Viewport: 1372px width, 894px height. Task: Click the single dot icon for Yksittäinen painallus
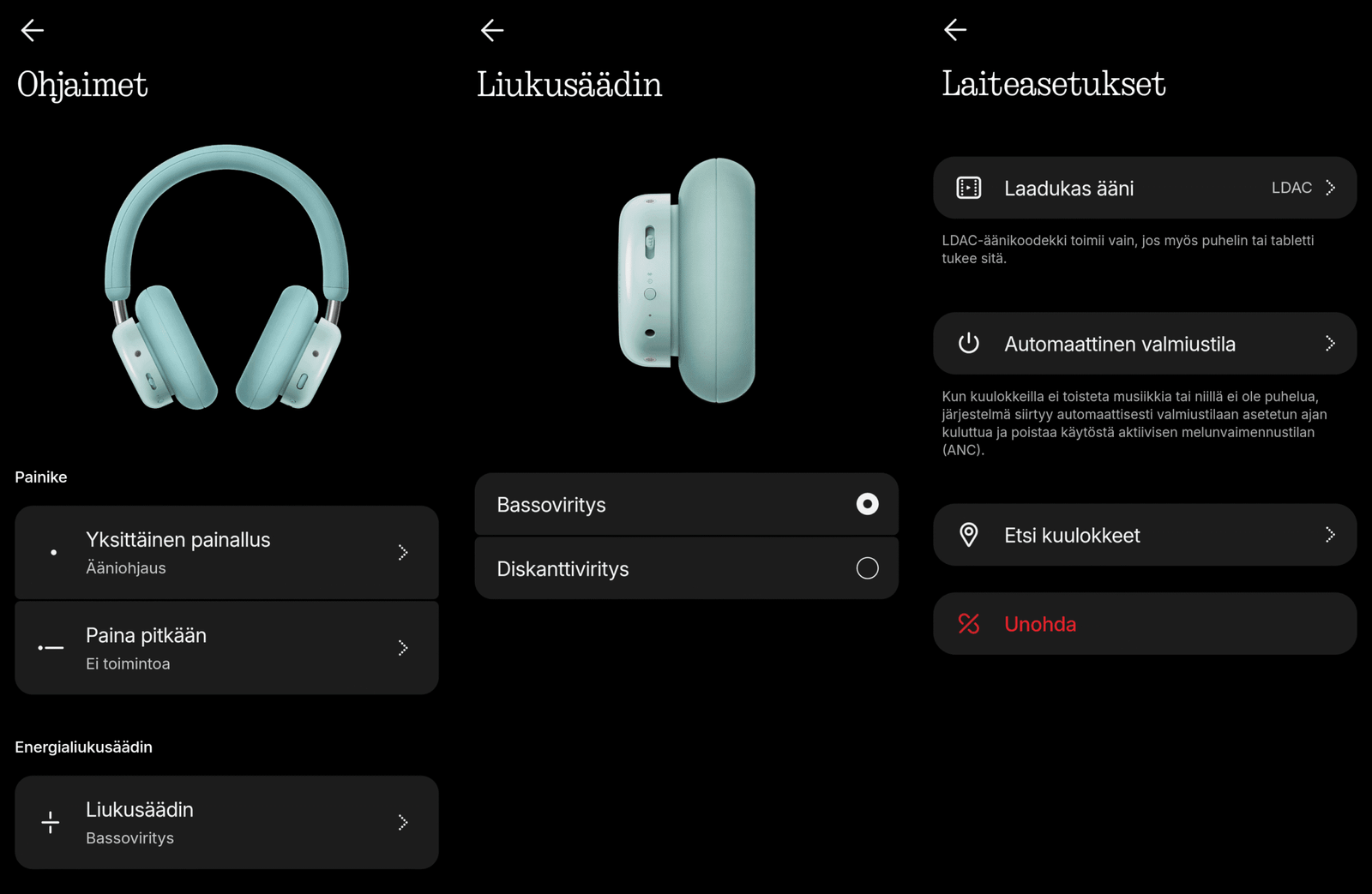[53, 553]
